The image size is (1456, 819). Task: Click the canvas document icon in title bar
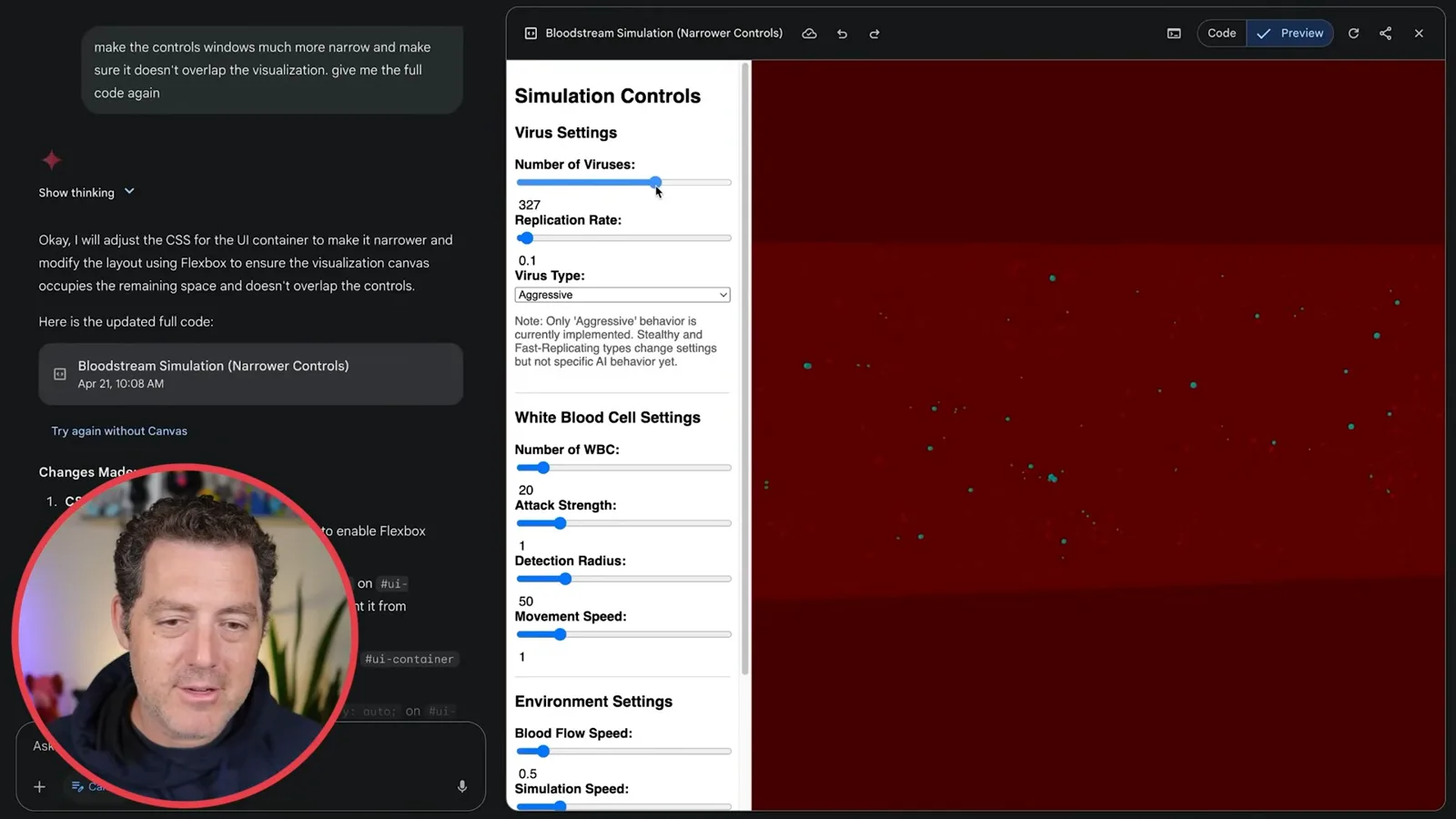[531, 34]
